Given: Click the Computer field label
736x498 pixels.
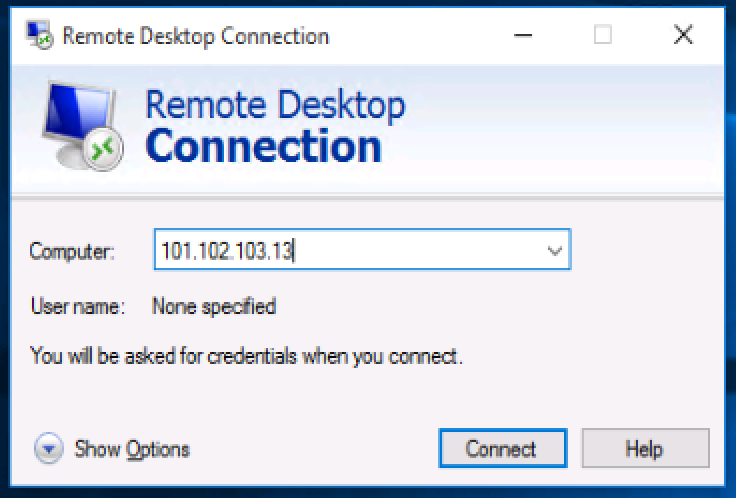Looking at the screenshot, I should tap(73, 252).
